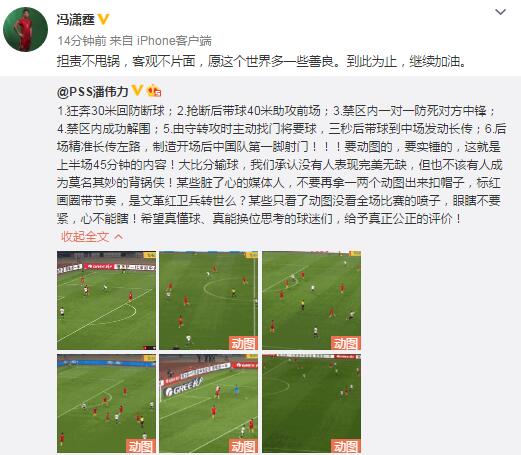Open the post options chevron menu
The image size is (521, 455).
pos(500,12)
